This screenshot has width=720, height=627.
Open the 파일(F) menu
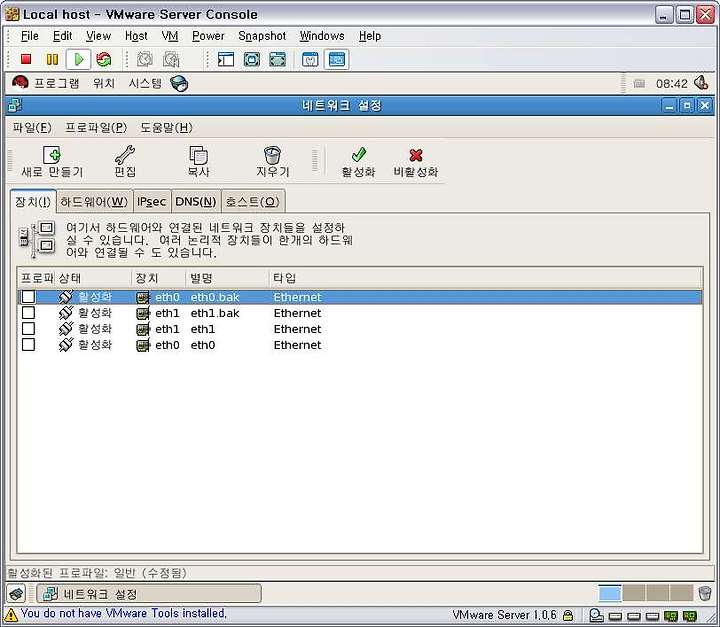click(x=32, y=127)
